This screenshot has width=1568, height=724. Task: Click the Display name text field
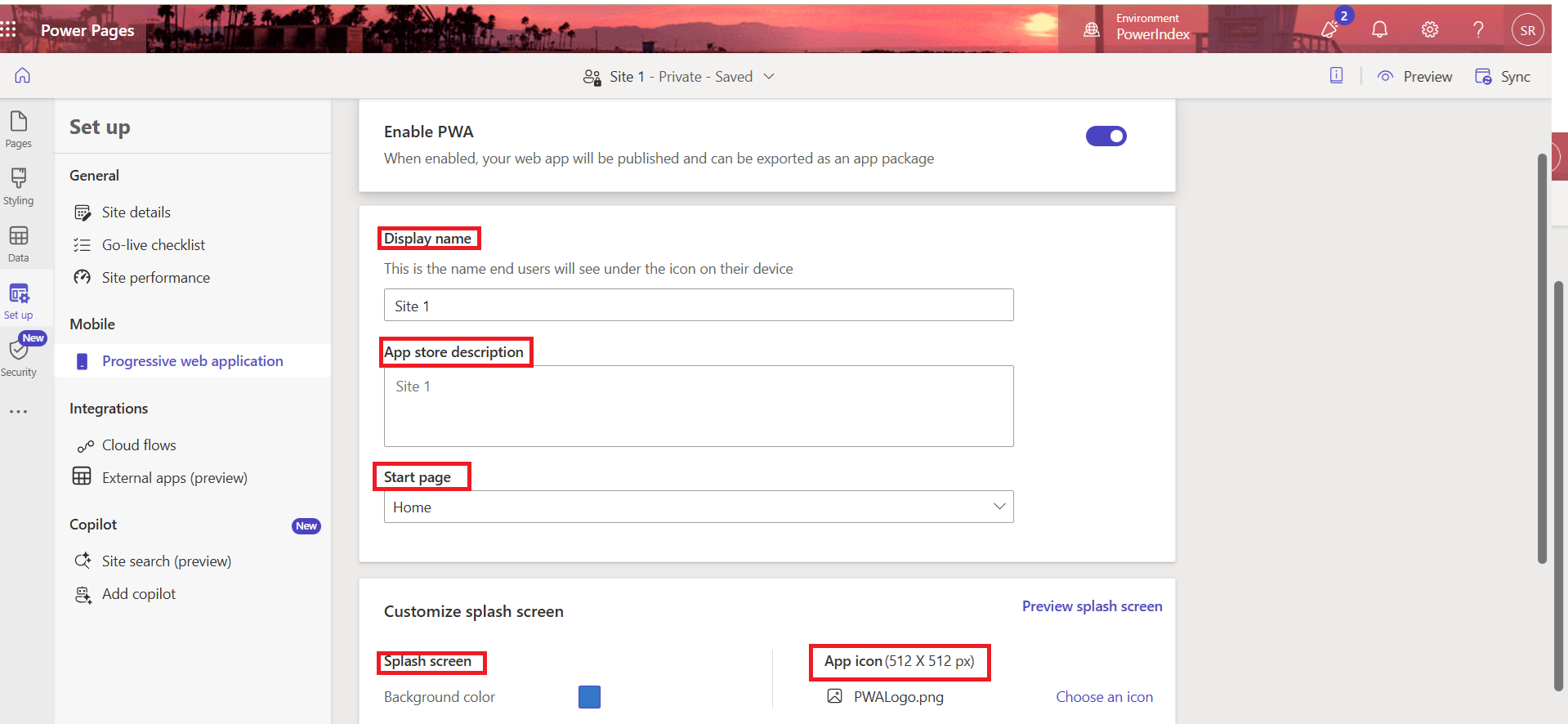698,306
